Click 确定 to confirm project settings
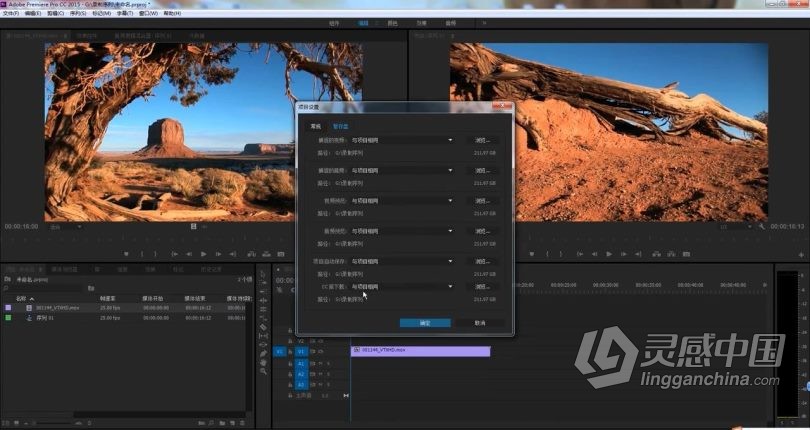The image size is (810, 430). (x=425, y=323)
